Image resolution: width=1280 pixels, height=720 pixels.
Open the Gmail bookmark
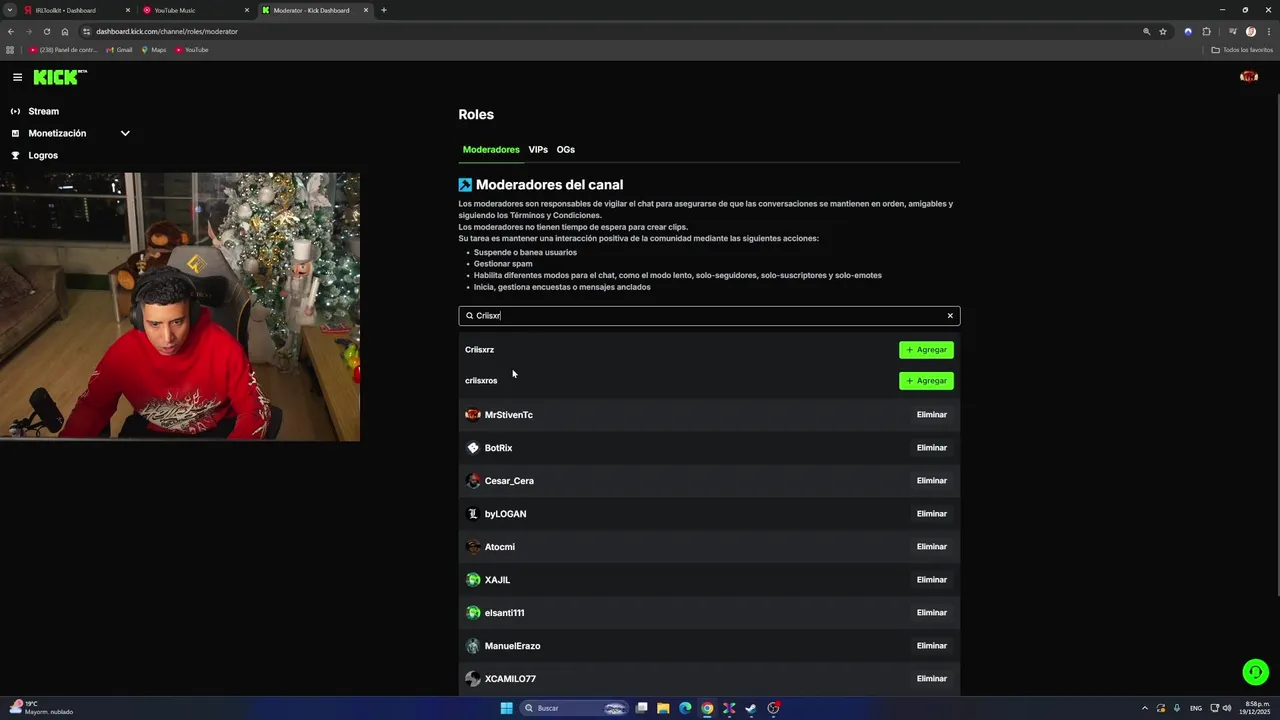pyautogui.click(x=119, y=50)
